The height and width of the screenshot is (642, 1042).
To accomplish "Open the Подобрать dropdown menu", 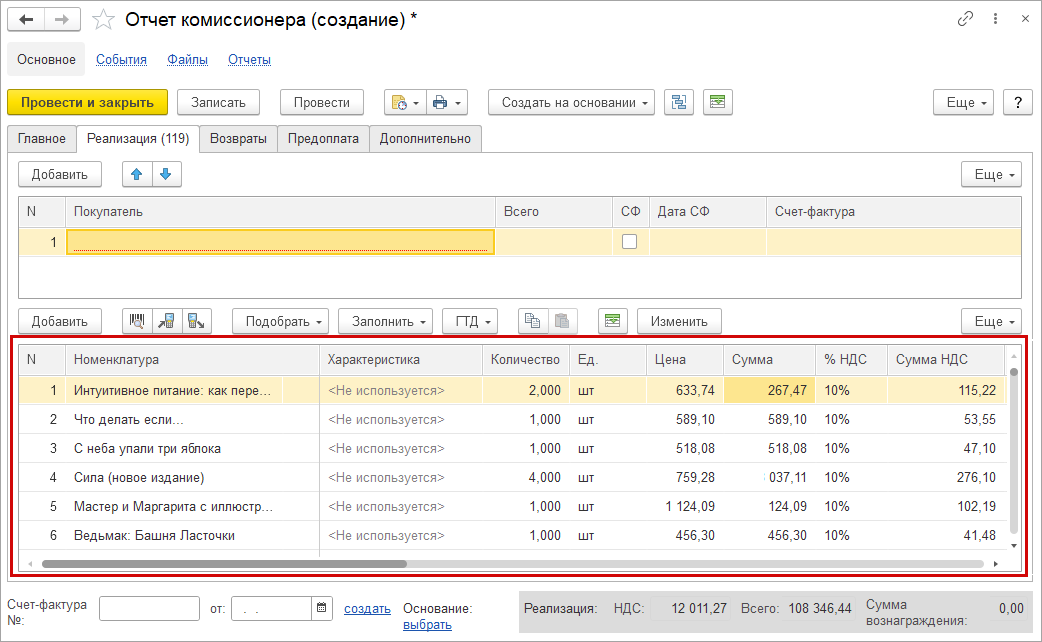I will 281,321.
